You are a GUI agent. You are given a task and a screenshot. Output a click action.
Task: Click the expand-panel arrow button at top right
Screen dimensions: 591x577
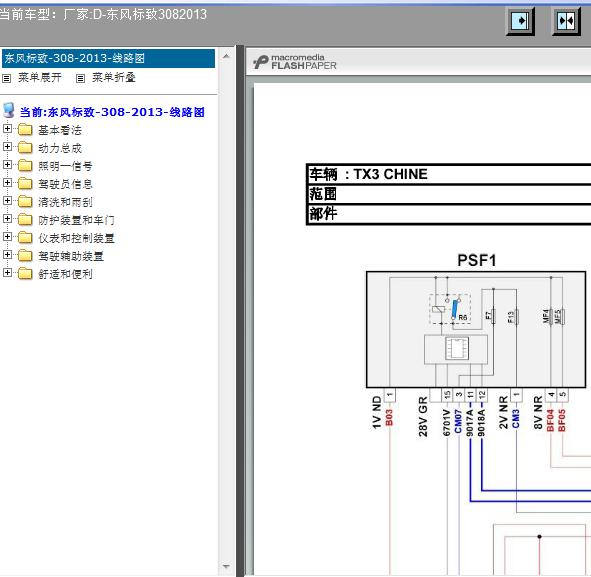coord(520,21)
